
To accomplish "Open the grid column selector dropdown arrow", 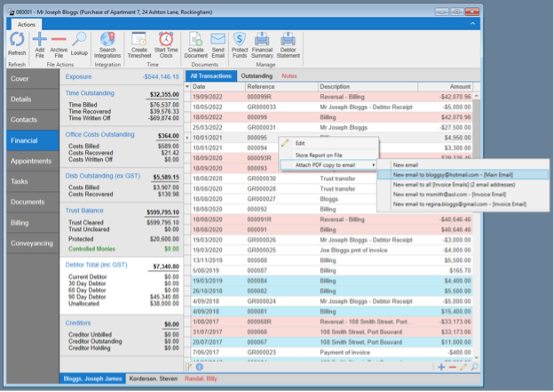I will [x=187, y=87].
